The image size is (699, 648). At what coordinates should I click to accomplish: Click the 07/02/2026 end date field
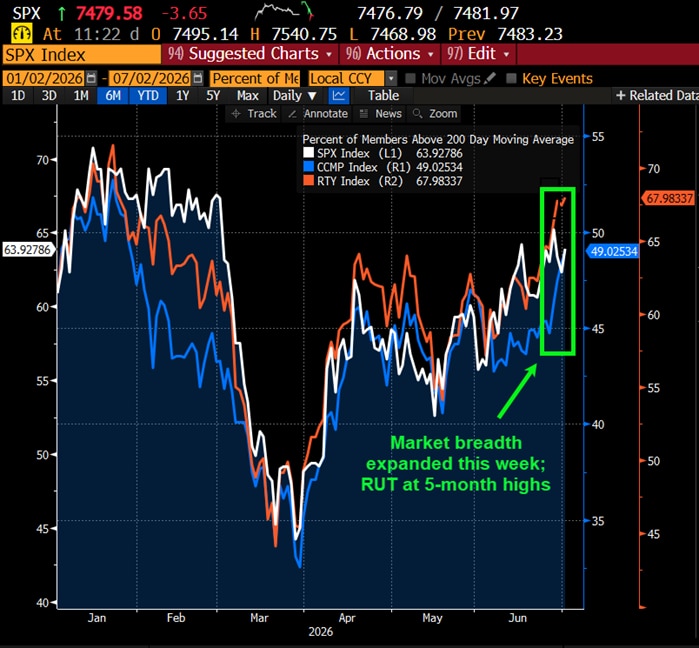151,78
